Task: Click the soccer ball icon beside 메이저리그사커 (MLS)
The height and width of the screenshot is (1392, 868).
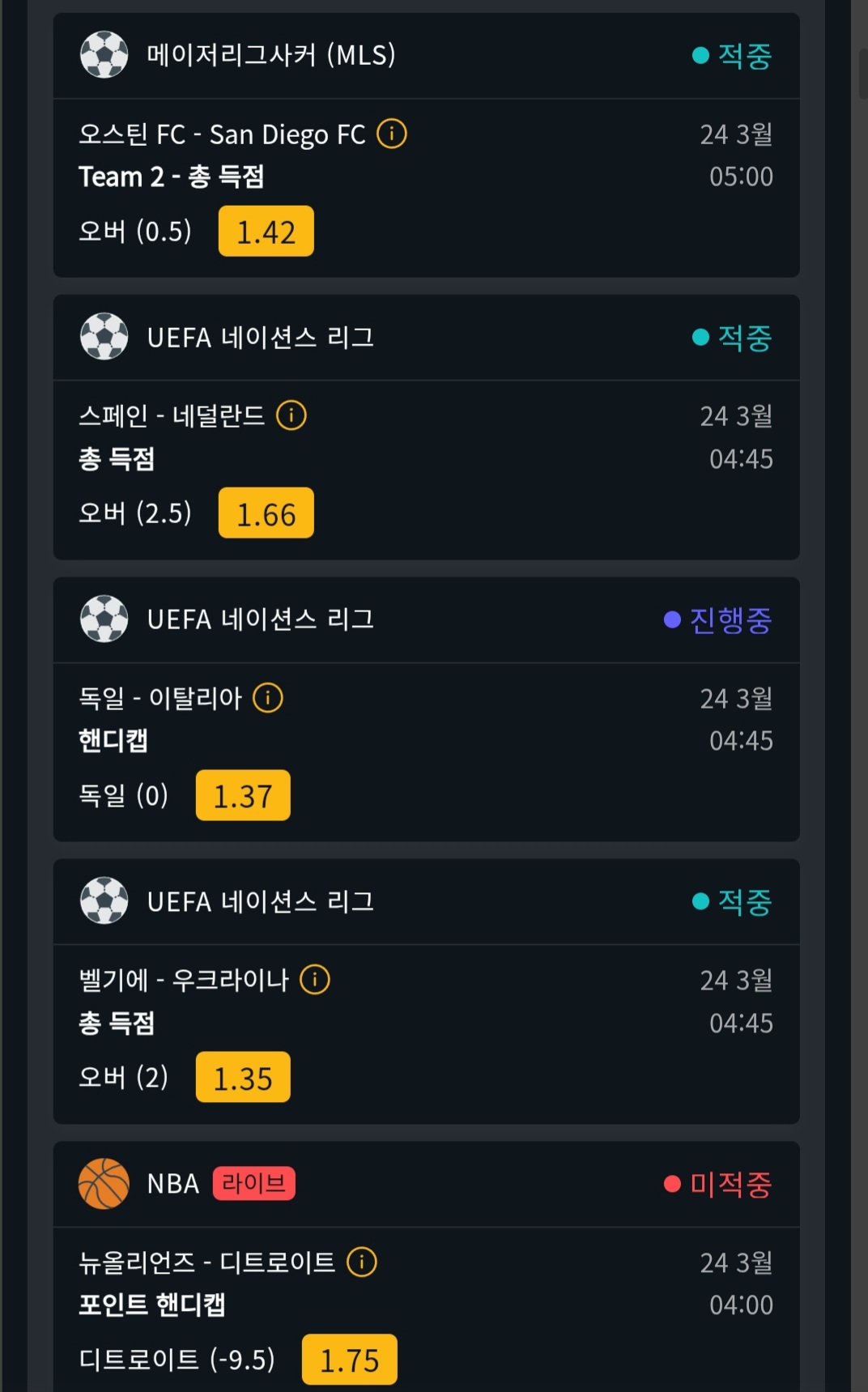Action: (x=104, y=55)
